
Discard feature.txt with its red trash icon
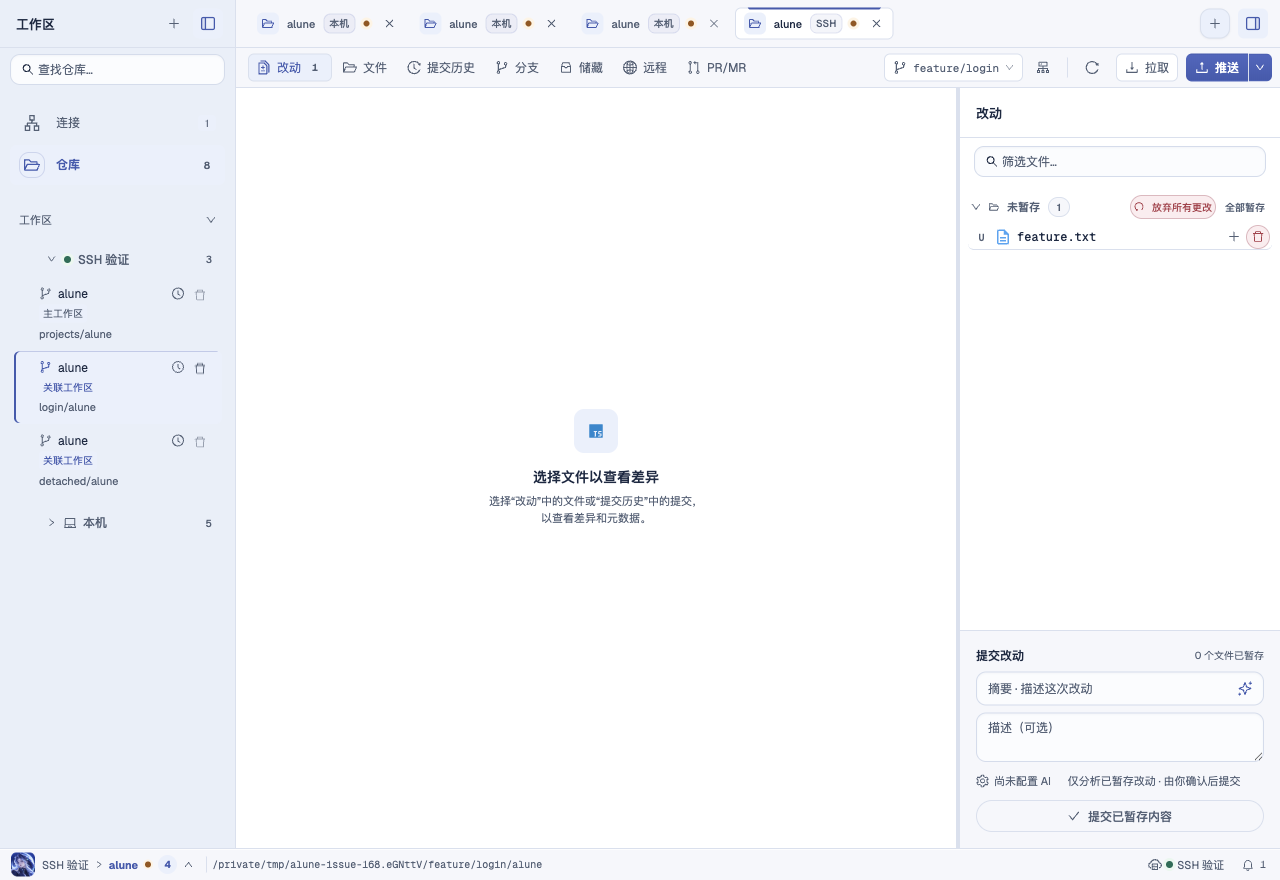pos(1258,237)
